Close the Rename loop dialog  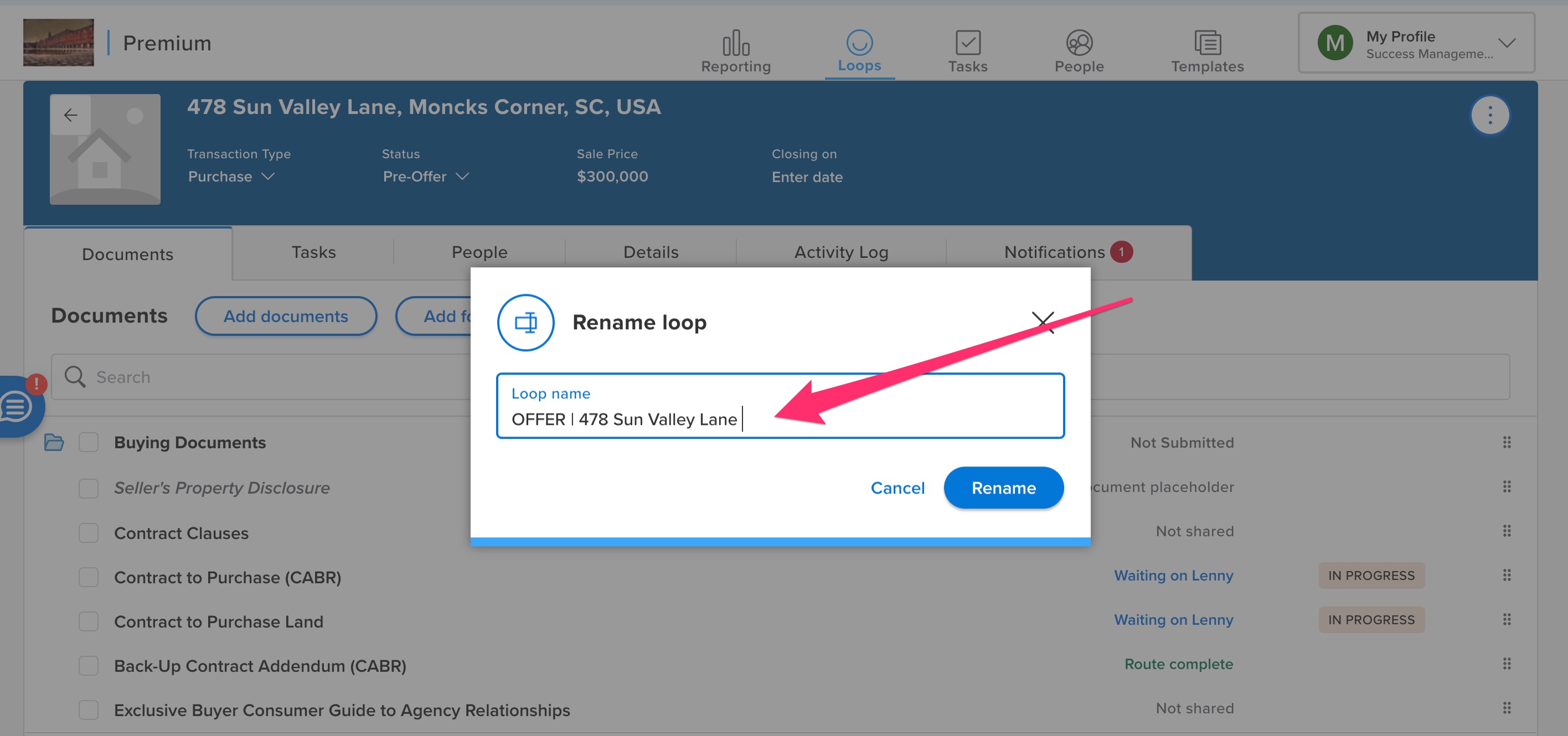(1043, 323)
